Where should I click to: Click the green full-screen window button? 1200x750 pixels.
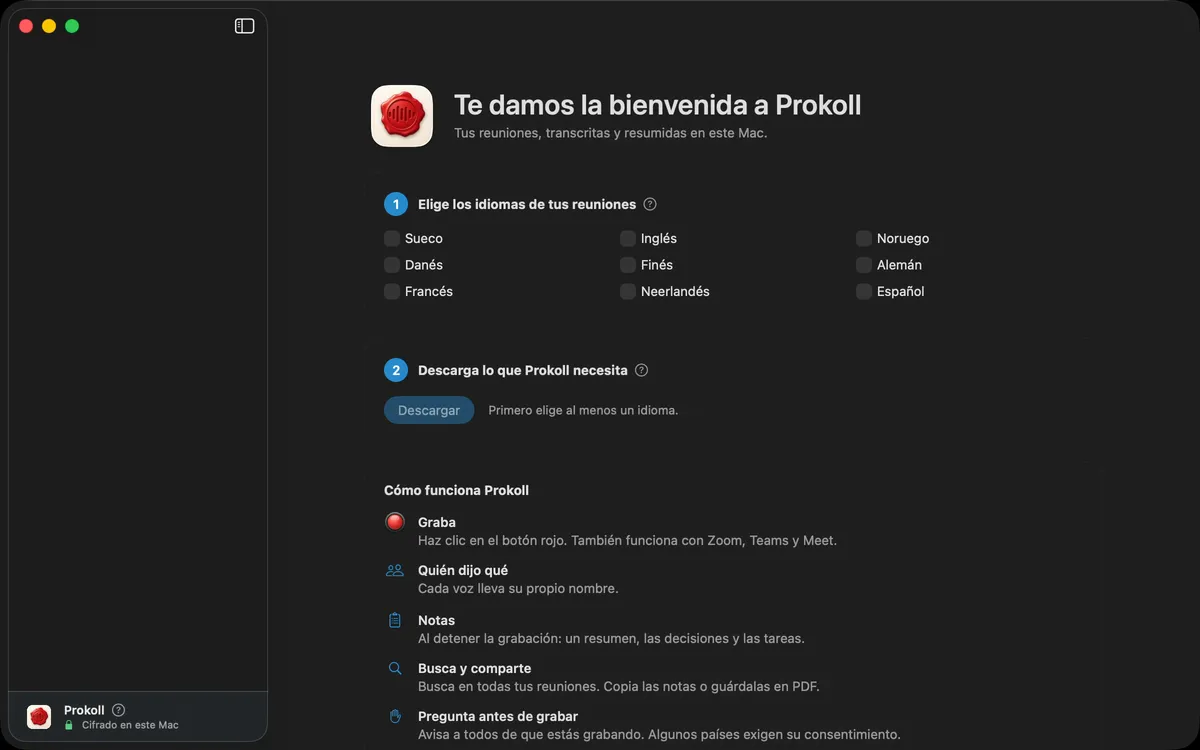(x=72, y=26)
